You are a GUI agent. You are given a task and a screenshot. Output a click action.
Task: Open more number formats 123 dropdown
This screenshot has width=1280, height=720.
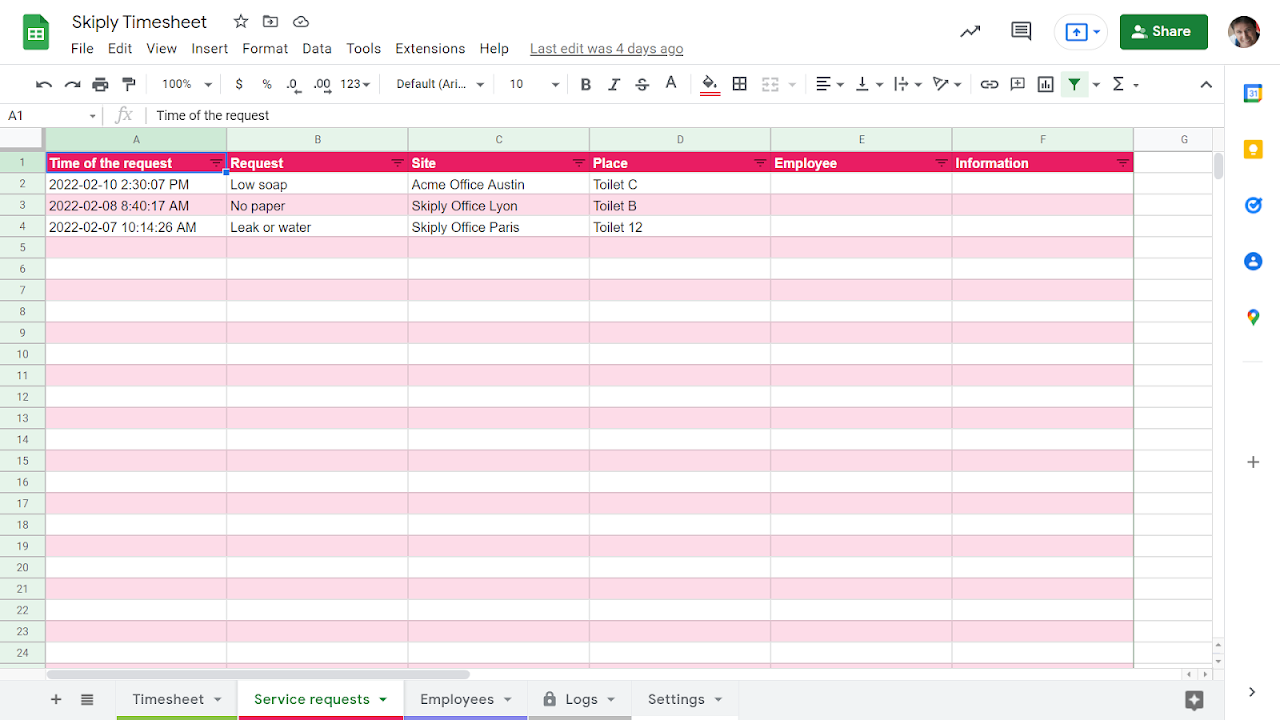[x=356, y=84]
